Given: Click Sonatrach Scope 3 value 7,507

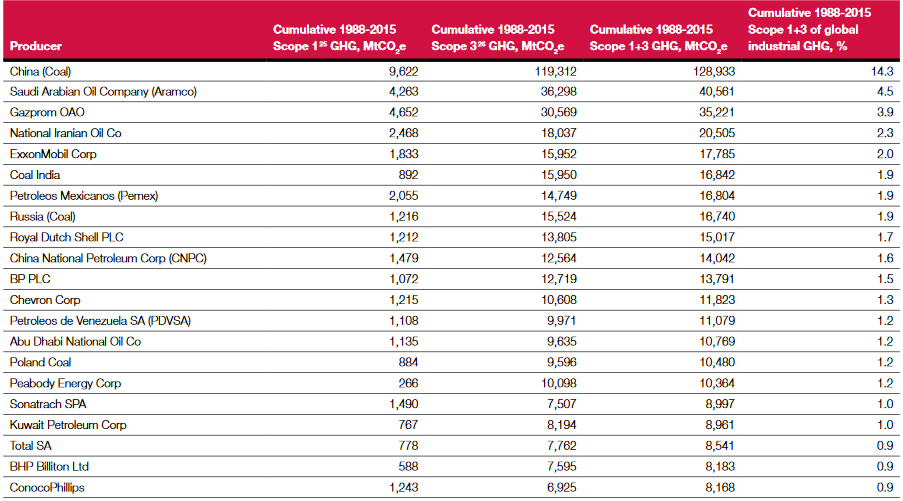Looking at the screenshot, I should (561, 404).
